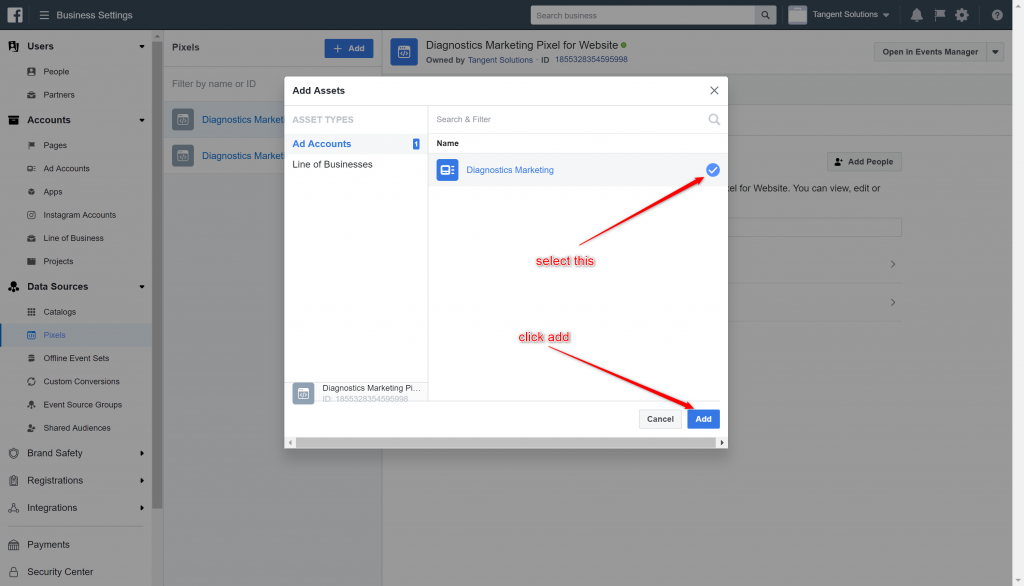Open the hamburger menu beside Business Settings
Viewport: 1024px width, 586px height.
point(44,15)
